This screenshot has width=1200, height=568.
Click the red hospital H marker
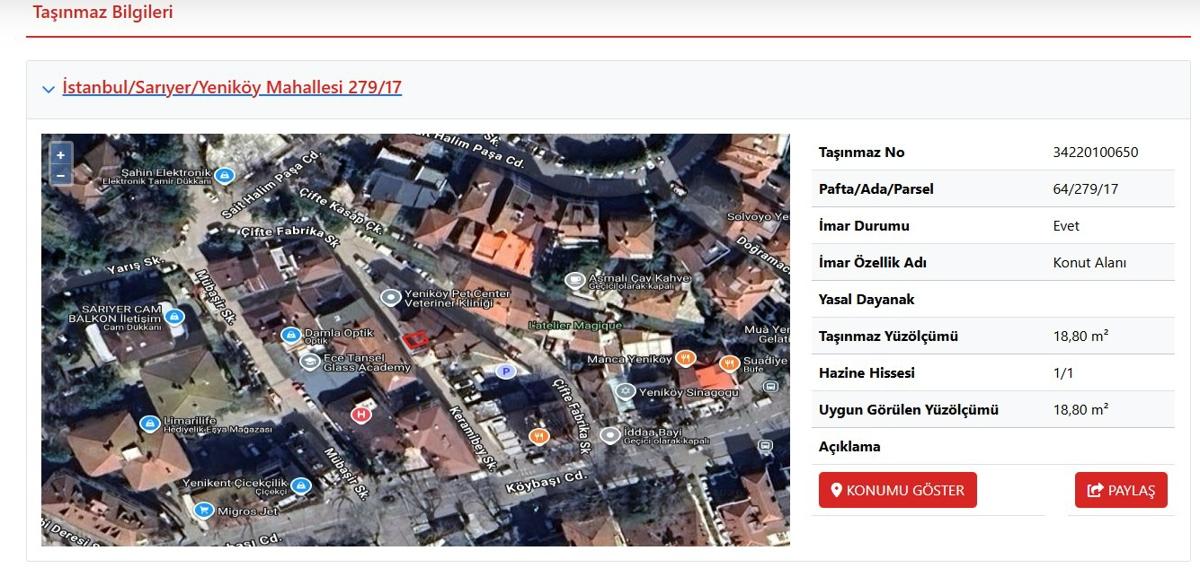pyautogui.click(x=362, y=413)
